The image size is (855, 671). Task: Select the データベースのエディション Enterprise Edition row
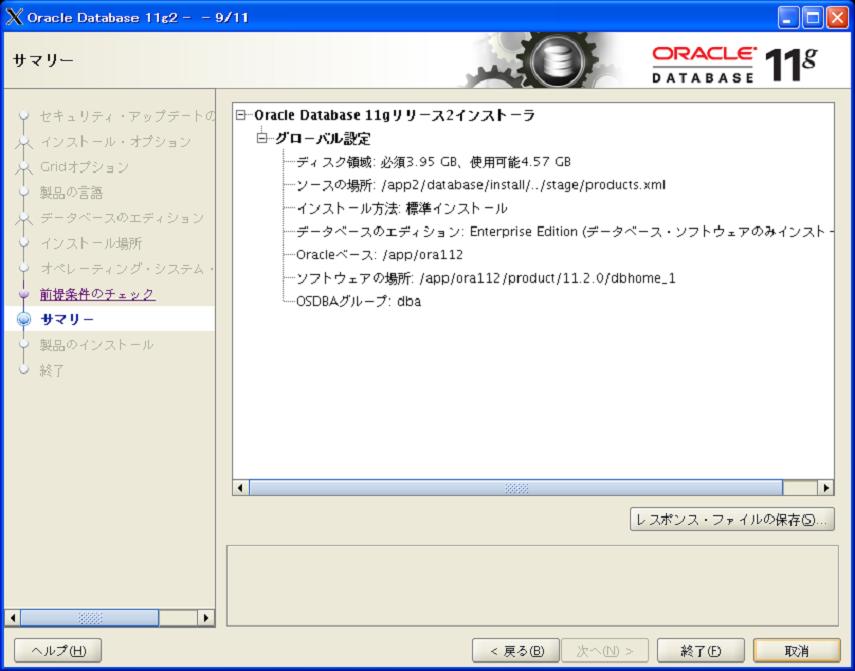tap(565, 232)
